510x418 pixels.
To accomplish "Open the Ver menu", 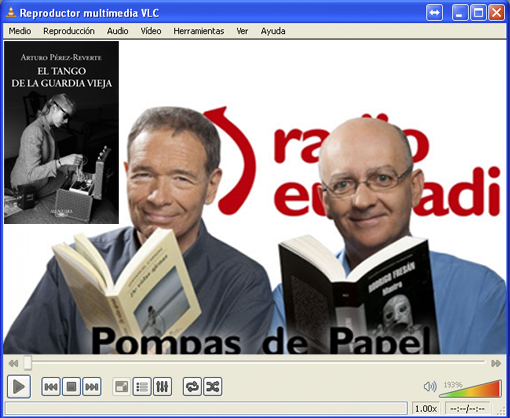I will click(242, 31).
